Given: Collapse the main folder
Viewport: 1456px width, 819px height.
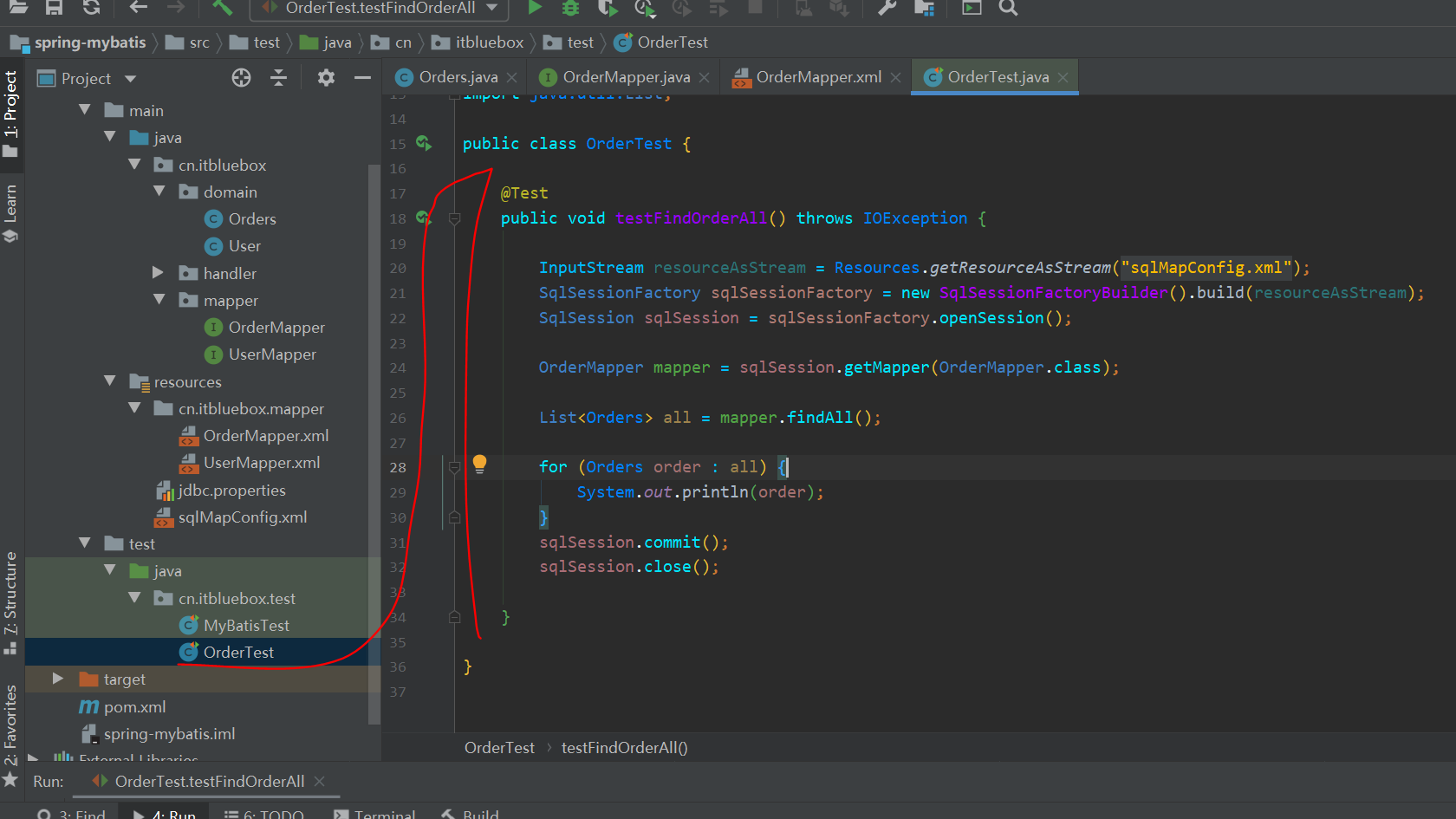Looking at the screenshot, I should click(x=85, y=110).
